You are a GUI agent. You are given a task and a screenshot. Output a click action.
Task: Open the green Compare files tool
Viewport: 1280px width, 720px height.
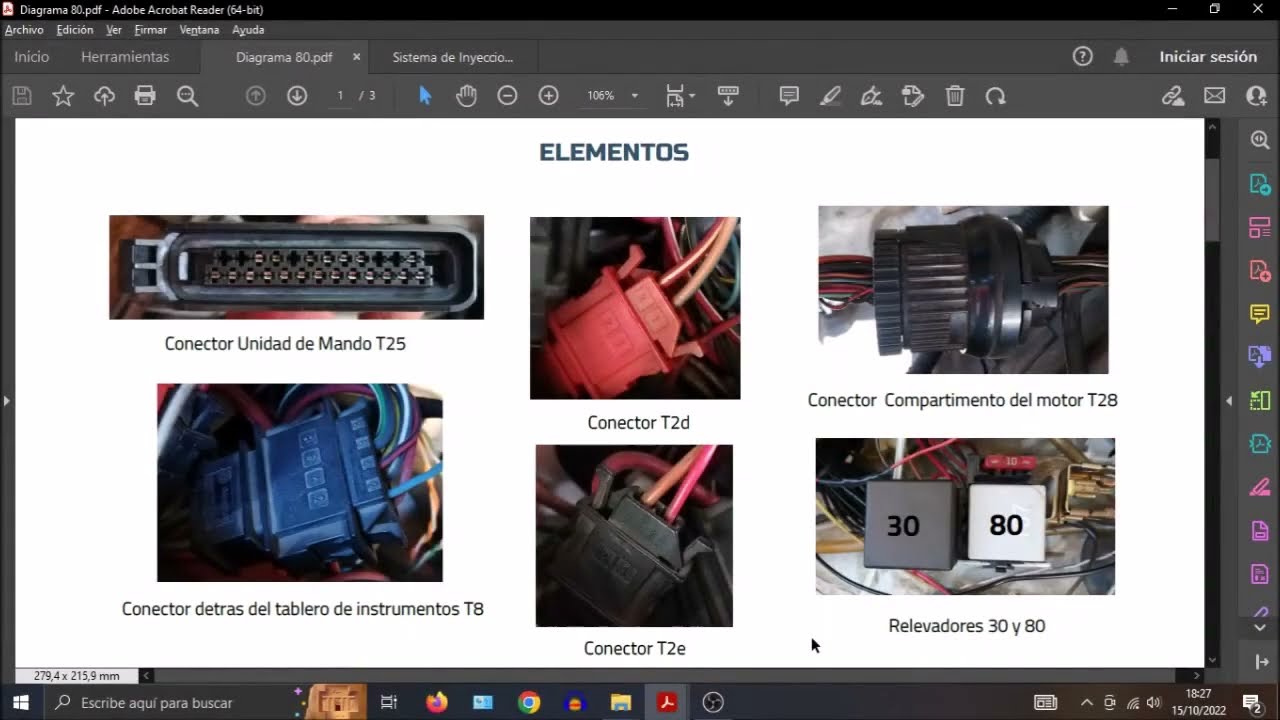[x=1260, y=400]
